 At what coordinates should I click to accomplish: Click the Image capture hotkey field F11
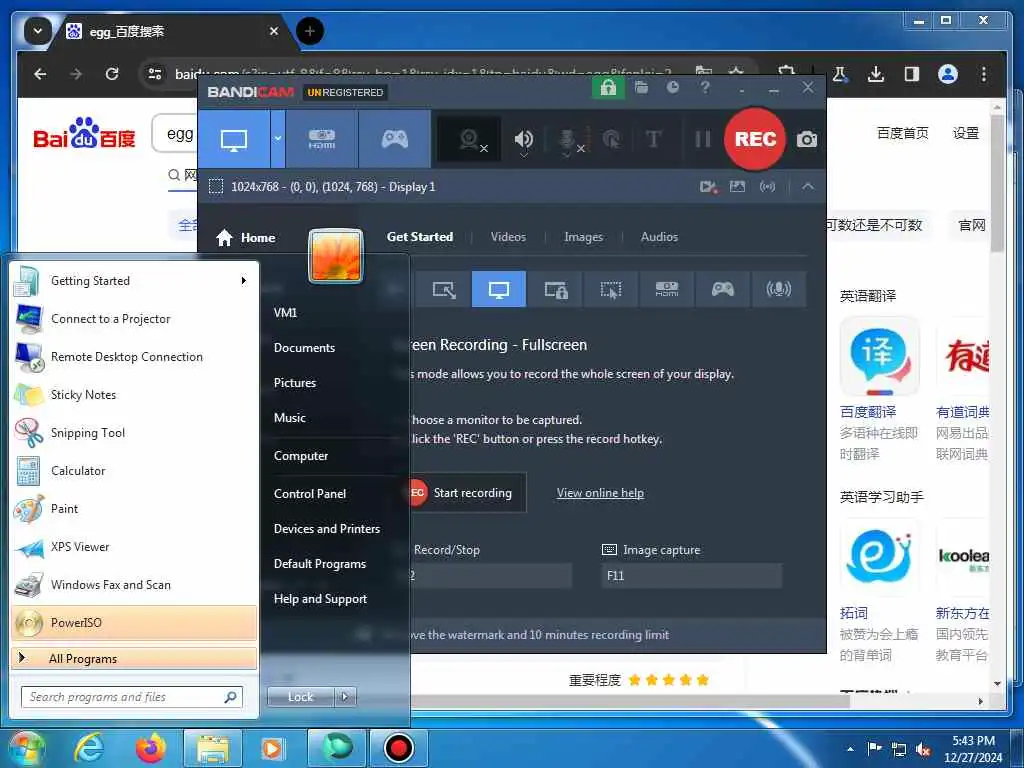(x=691, y=575)
